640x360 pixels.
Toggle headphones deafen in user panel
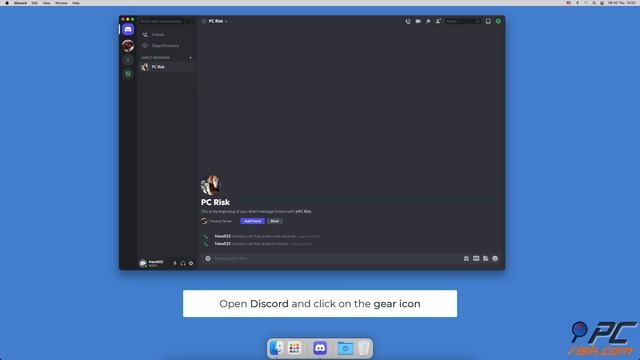(183, 264)
